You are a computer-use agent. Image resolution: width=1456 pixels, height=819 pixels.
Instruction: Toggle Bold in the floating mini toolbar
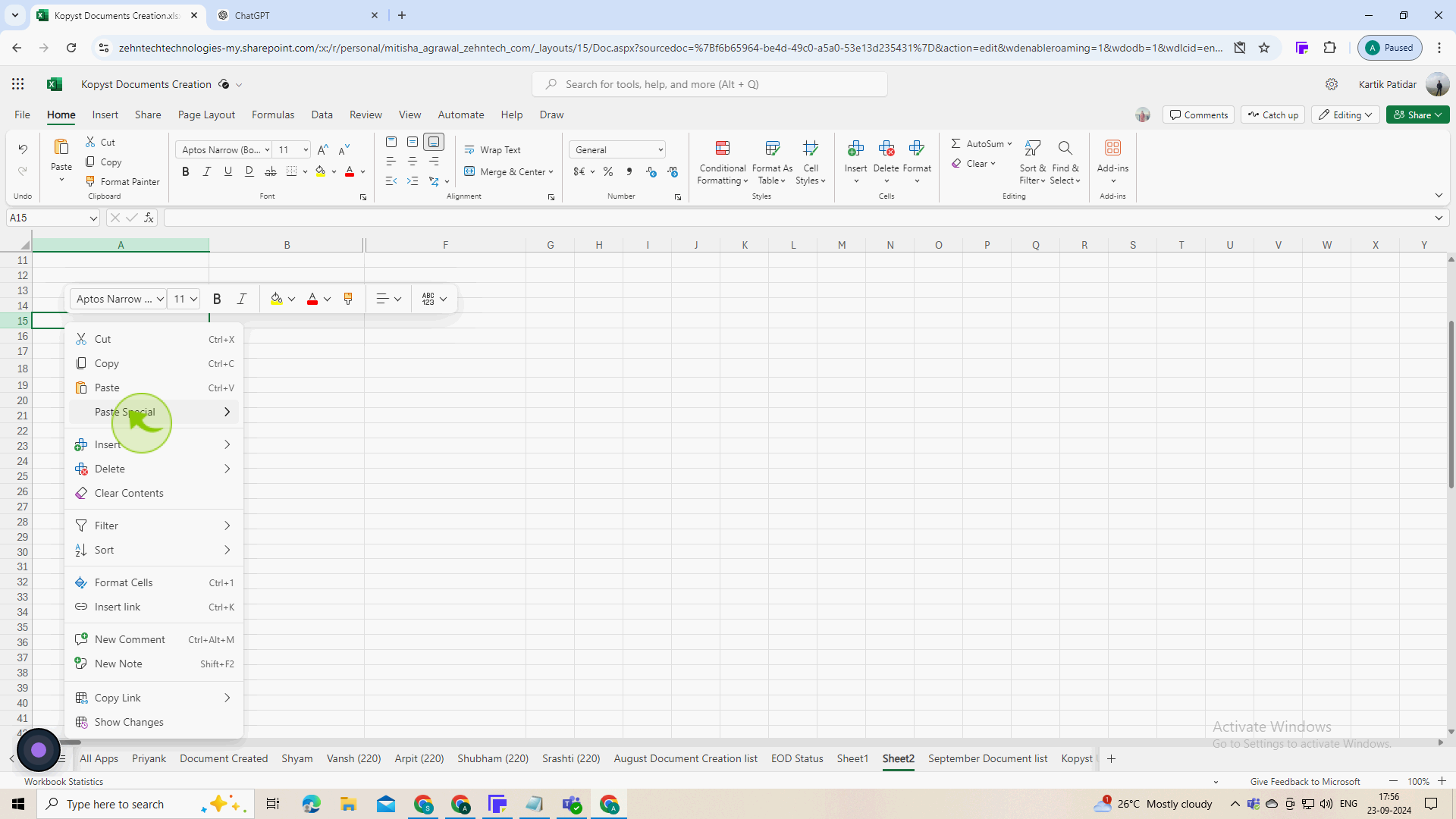tap(217, 299)
